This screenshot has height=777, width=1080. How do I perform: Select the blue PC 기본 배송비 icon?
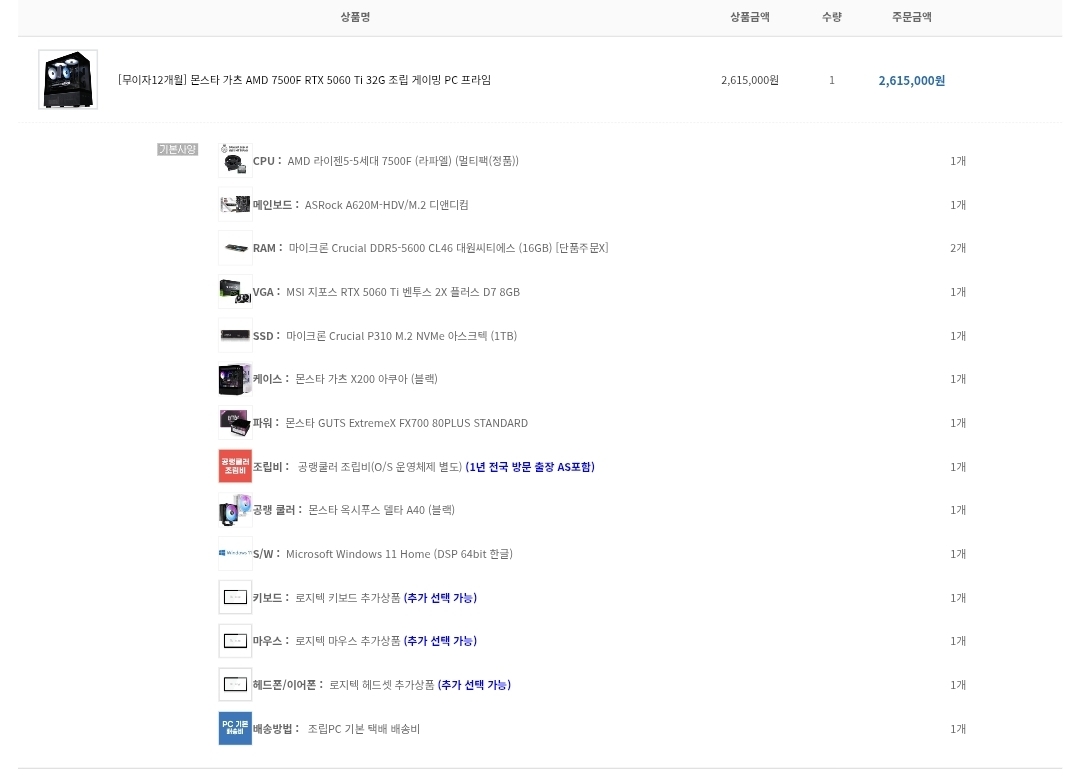click(235, 728)
